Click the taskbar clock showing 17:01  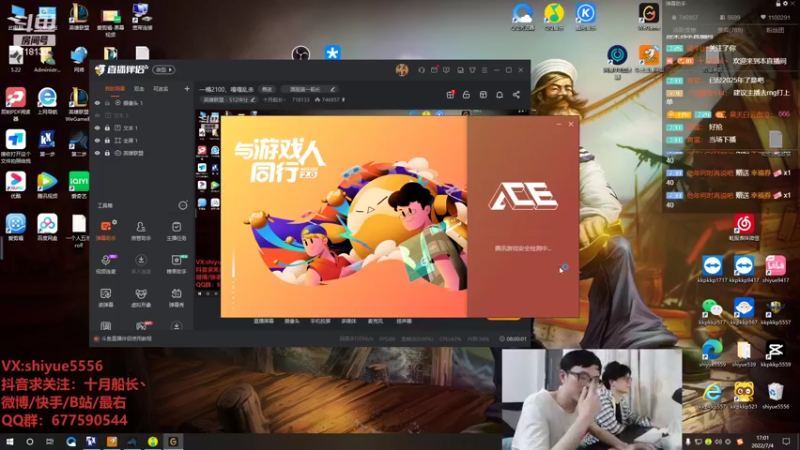click(762, 442)
